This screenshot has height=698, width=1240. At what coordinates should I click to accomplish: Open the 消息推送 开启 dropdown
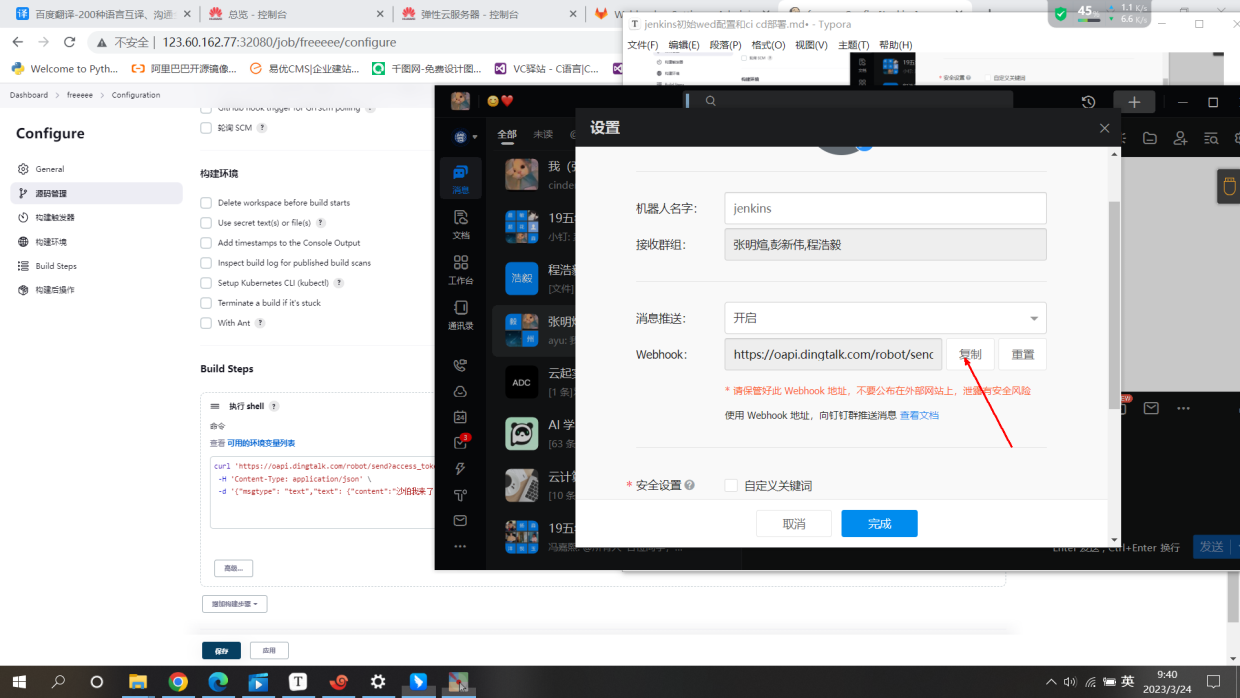[x=885, y=318]
